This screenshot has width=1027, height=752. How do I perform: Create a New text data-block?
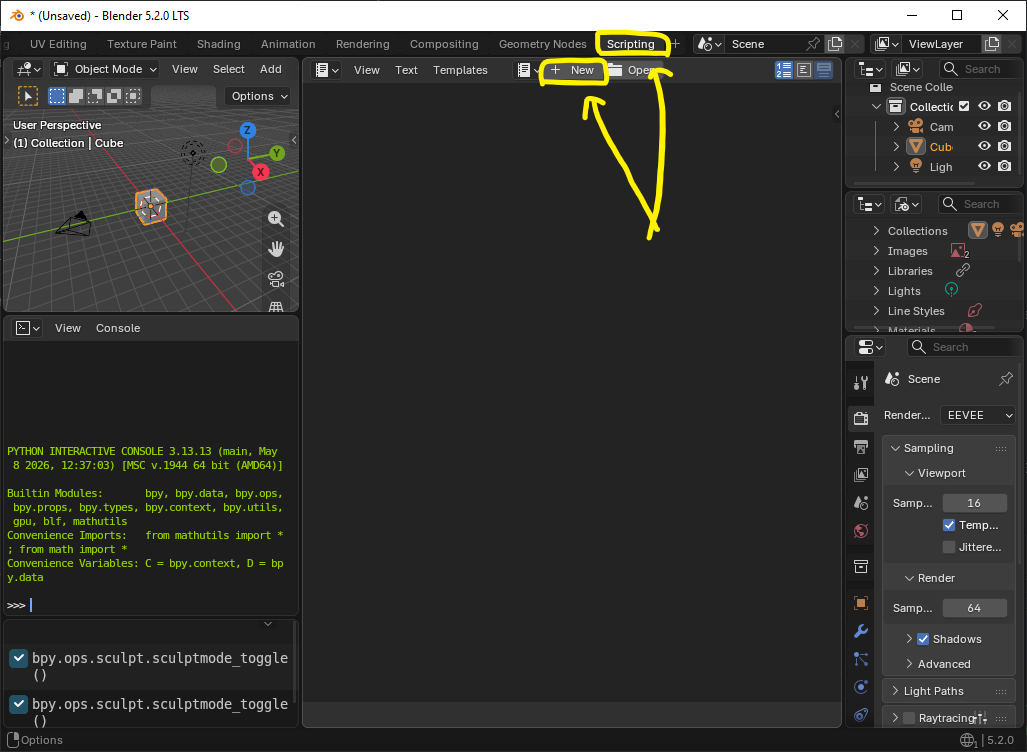(572, 70)
